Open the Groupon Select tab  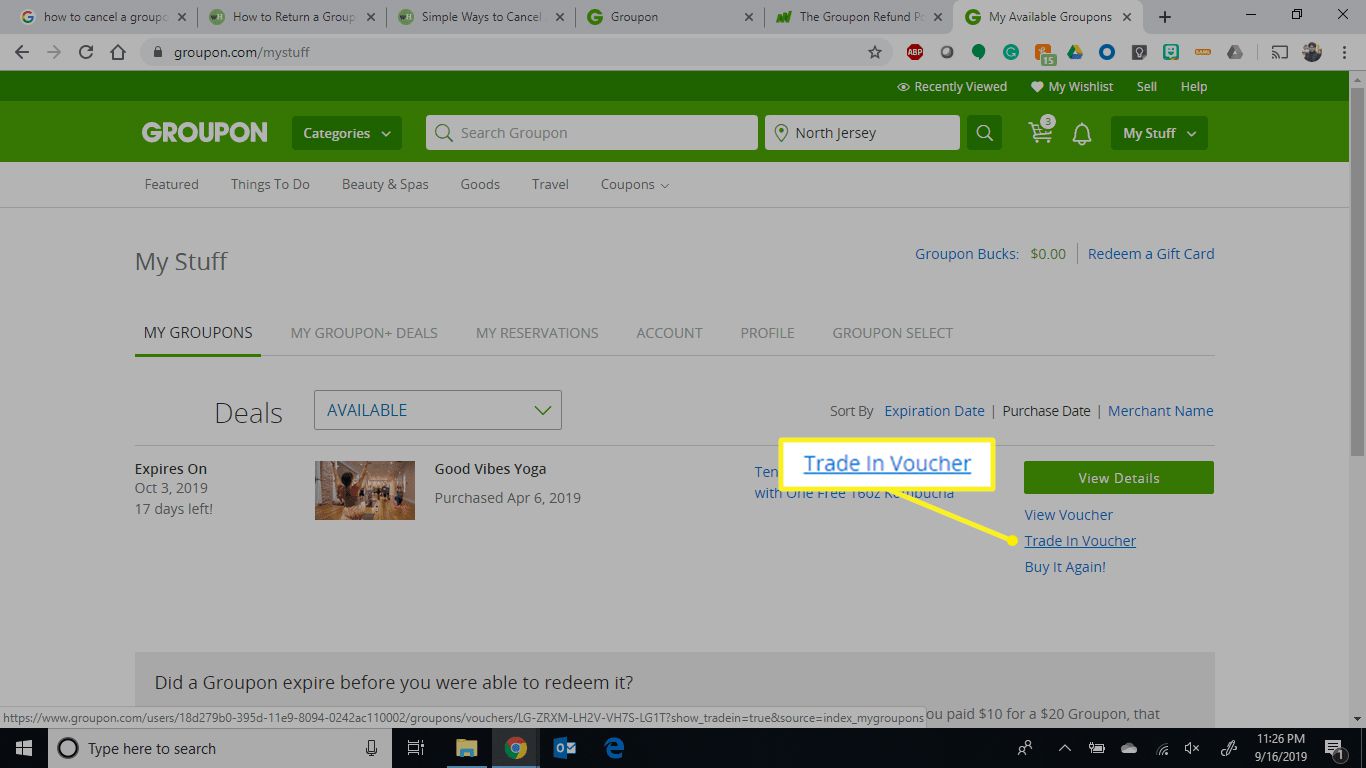[x=892, y=333]
